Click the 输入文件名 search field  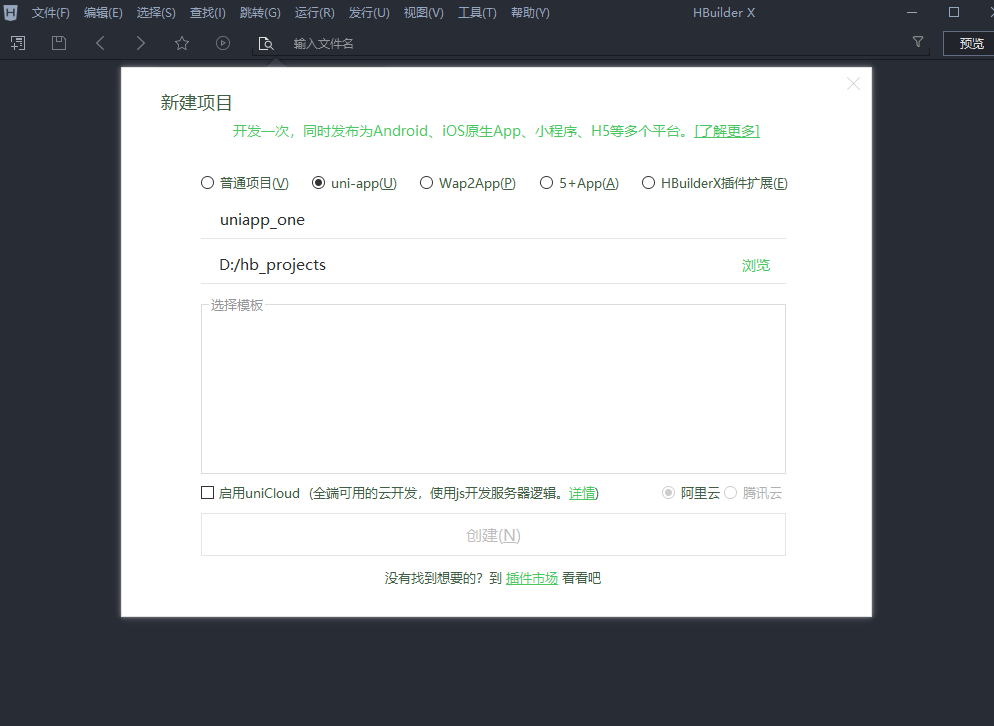(x=590, y=44)
